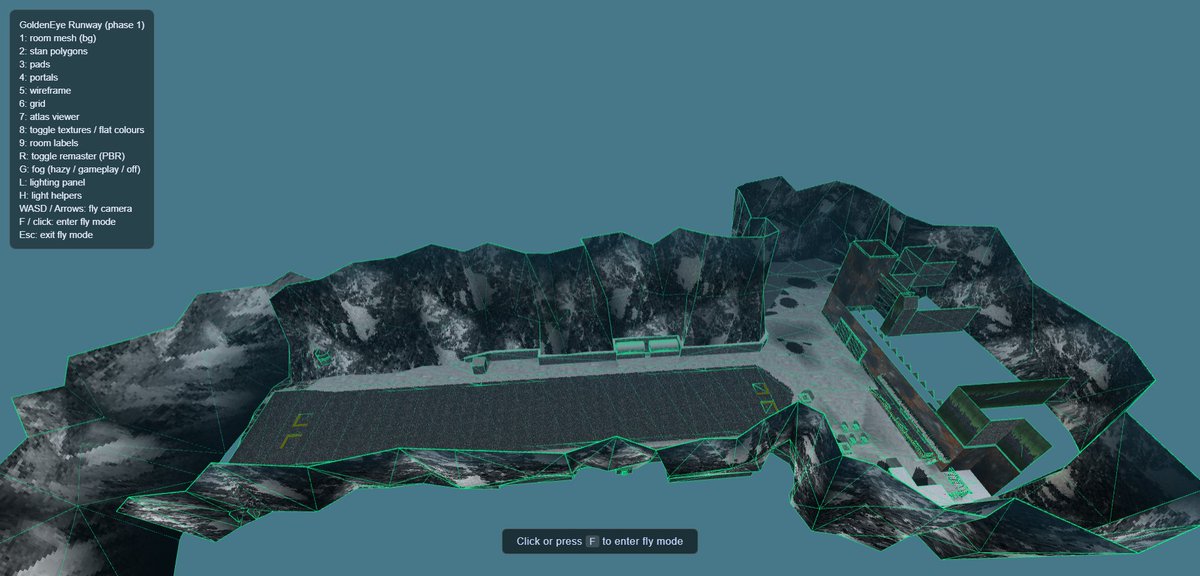Click the '4: portals' help line
This screenshot has height=576, width=1200.
click(39, 77)
